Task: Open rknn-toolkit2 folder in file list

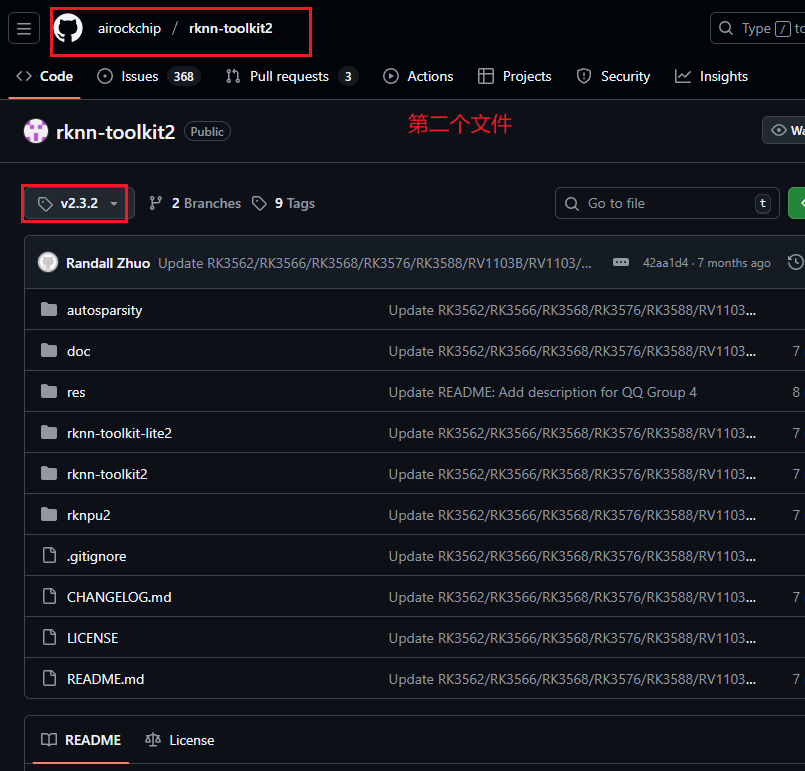Action: 107,474
